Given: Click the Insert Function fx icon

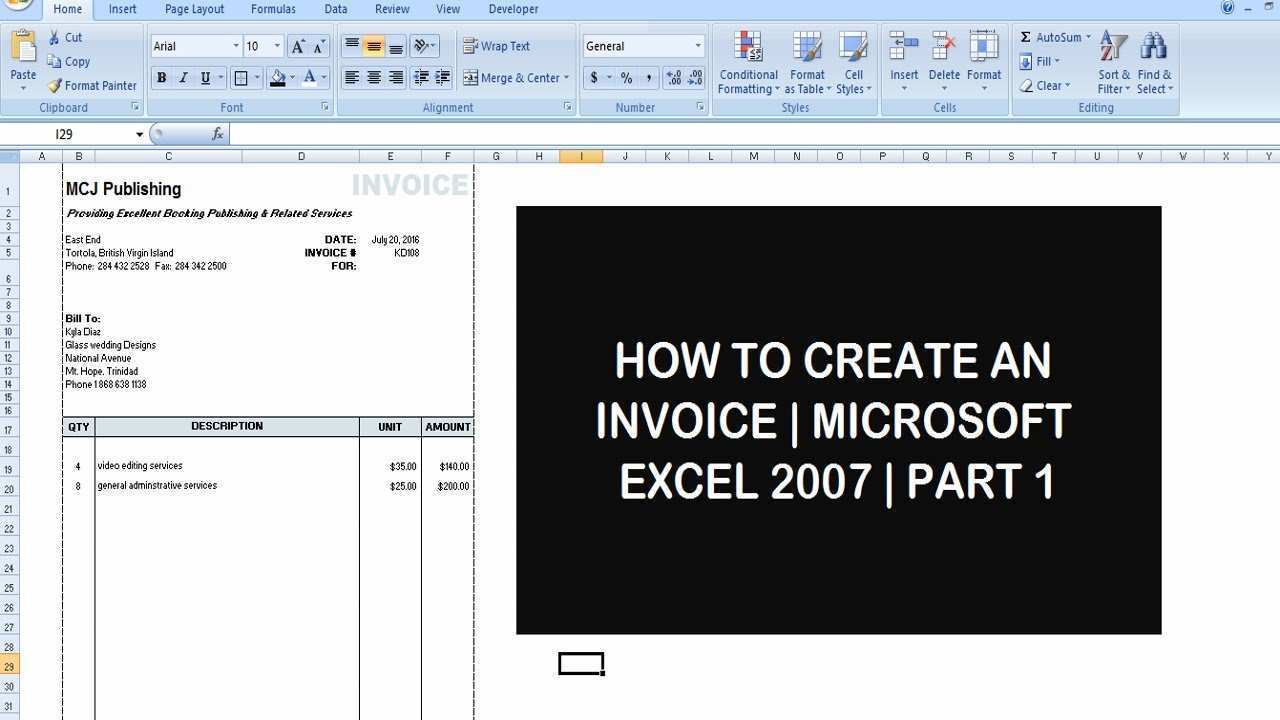Looking at the screenshot, I should point(218,134).
